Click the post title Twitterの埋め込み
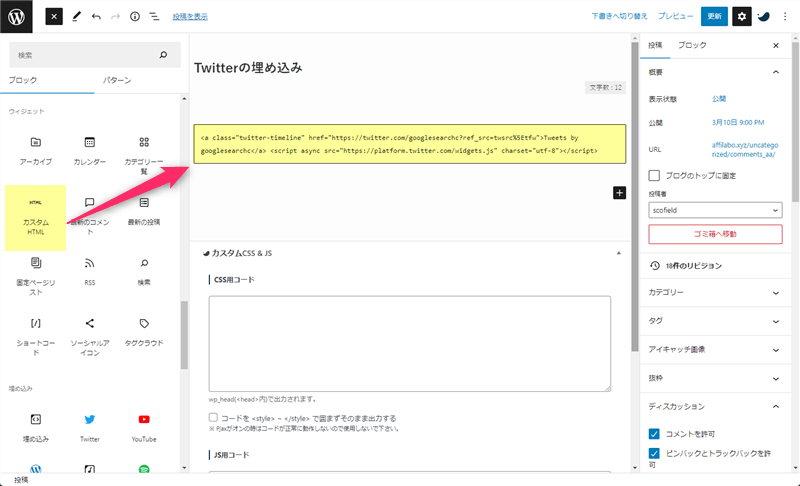The width and height of the screenshot is (800, 486). click(x=248, y=67)
